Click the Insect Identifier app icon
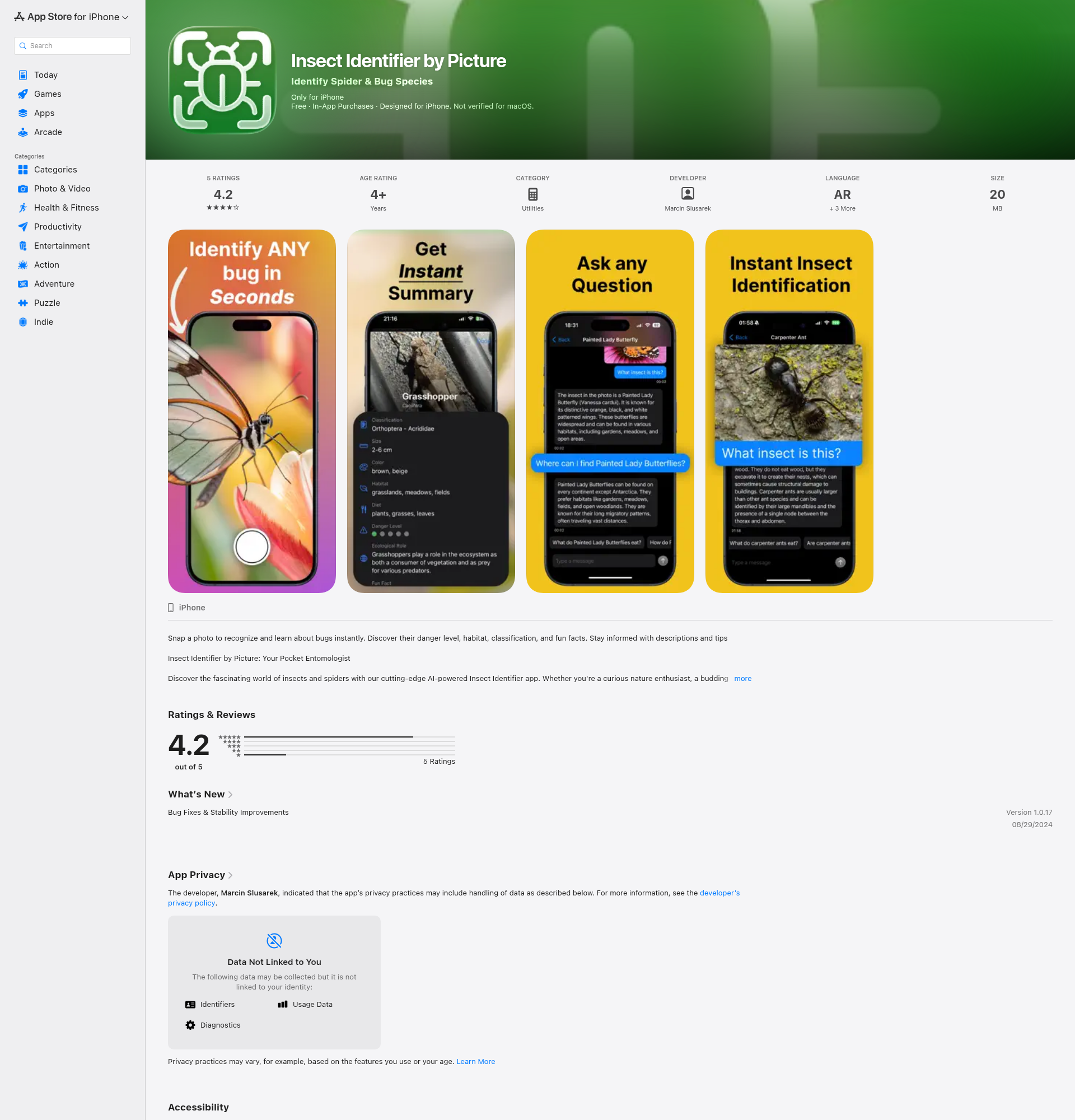 click(x=222, y=80)
